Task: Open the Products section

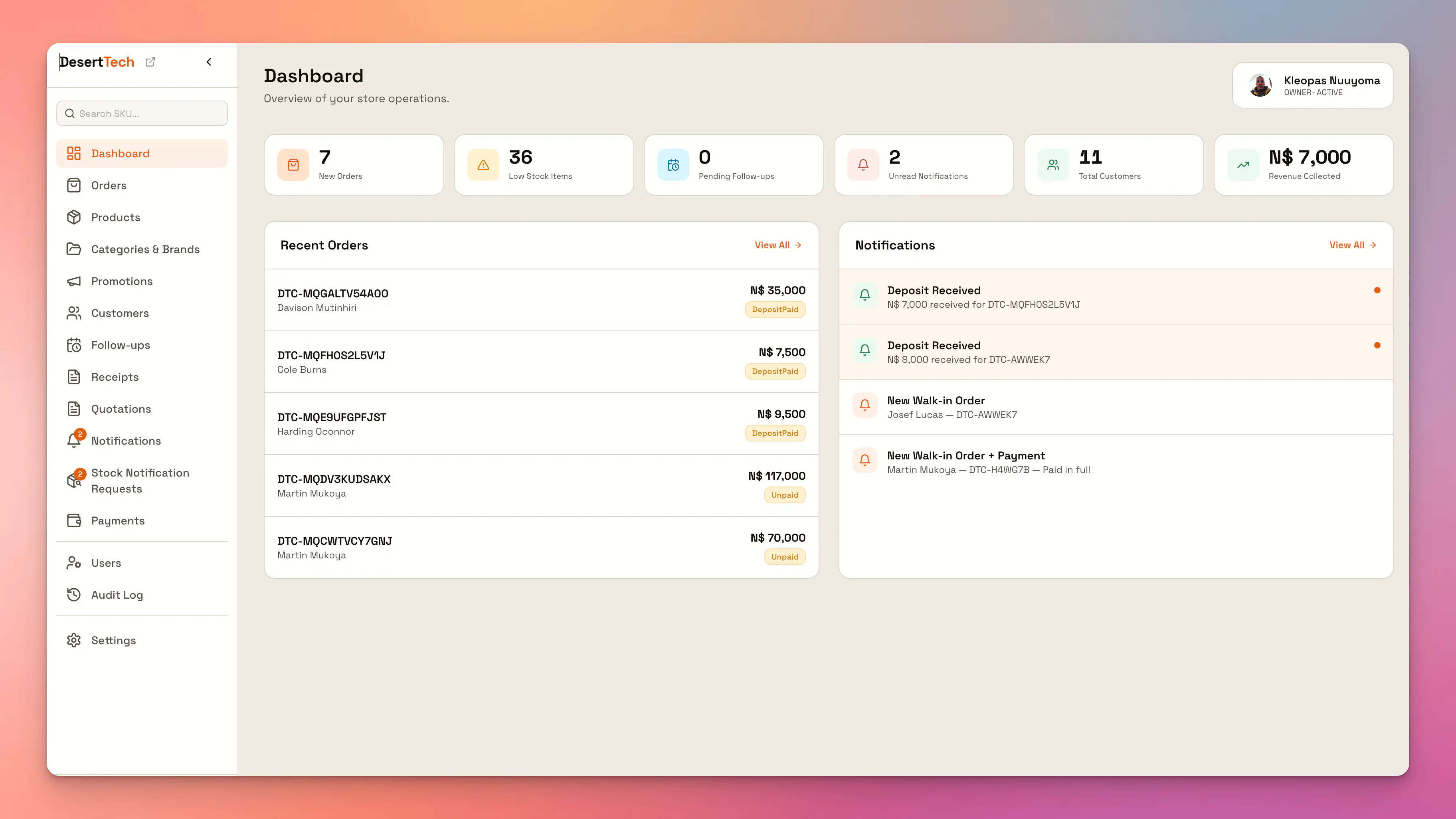Action: coord(142,217)
